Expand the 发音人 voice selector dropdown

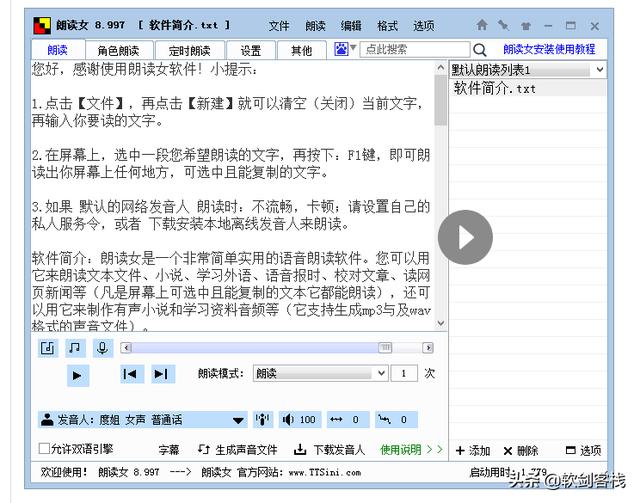click(x=238, y=420)
